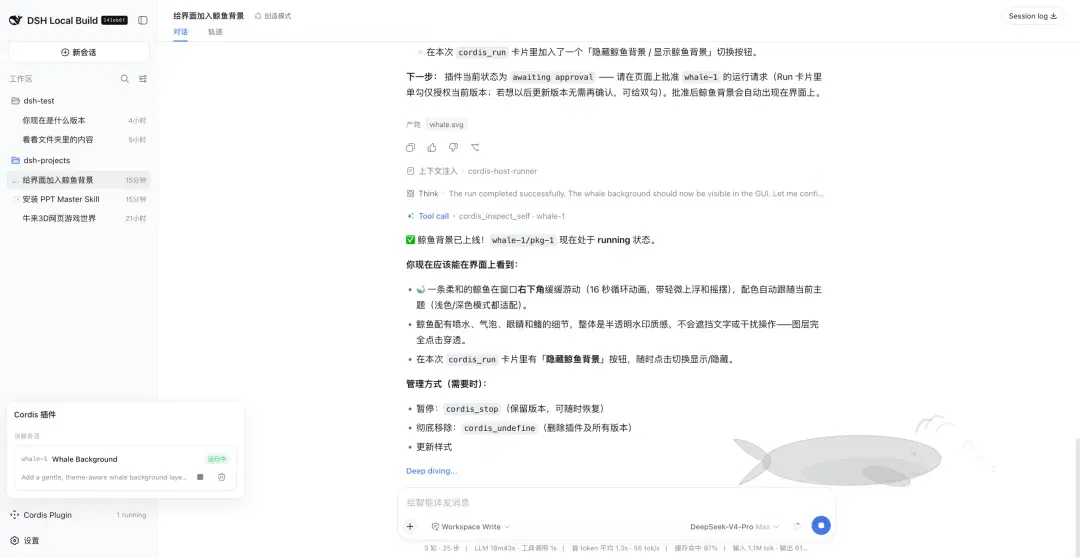
Task: Start a new session with 新会话
Action: click(x=79, y=52)
